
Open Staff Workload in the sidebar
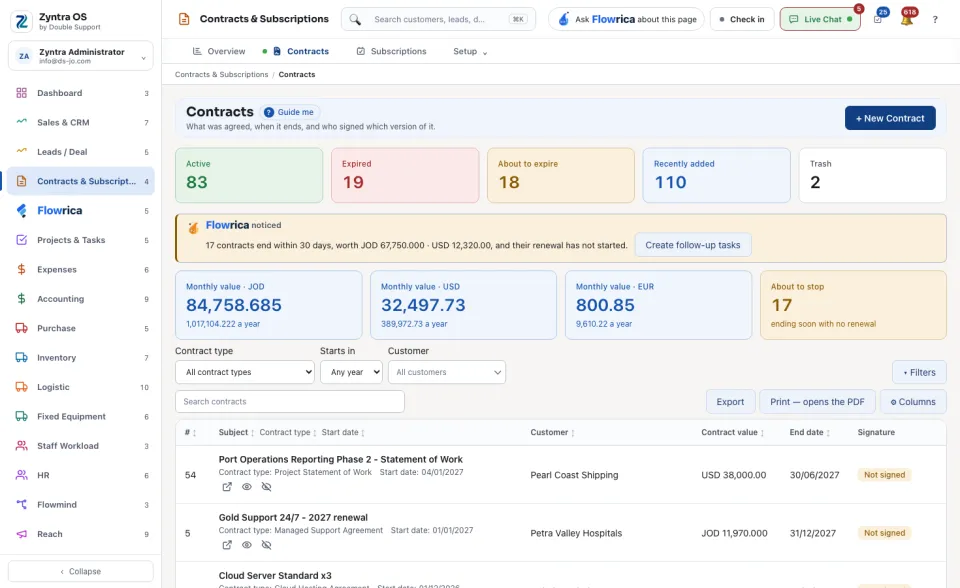81,446
